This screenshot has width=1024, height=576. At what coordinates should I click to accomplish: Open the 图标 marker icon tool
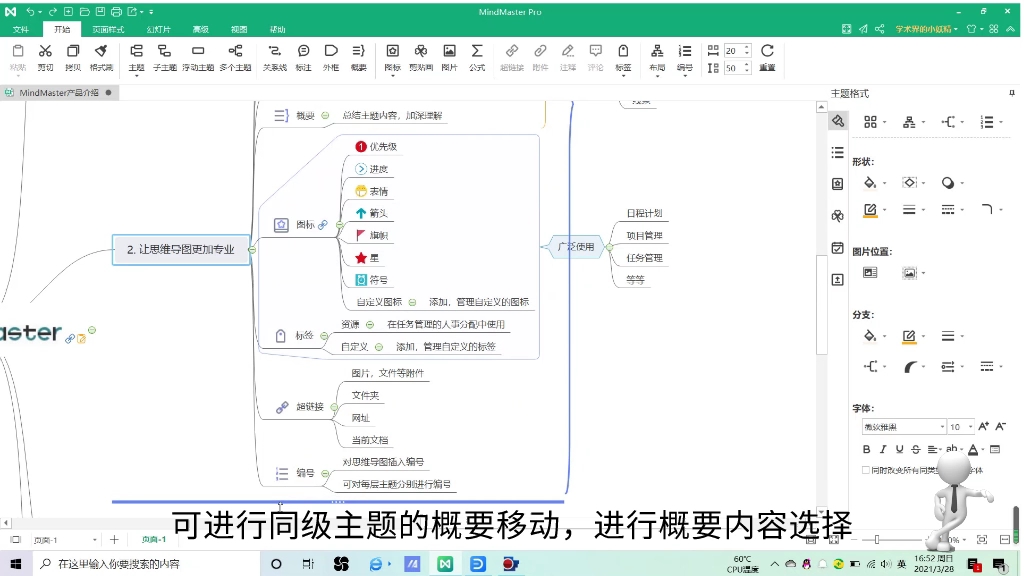click(x=392, y=55)
